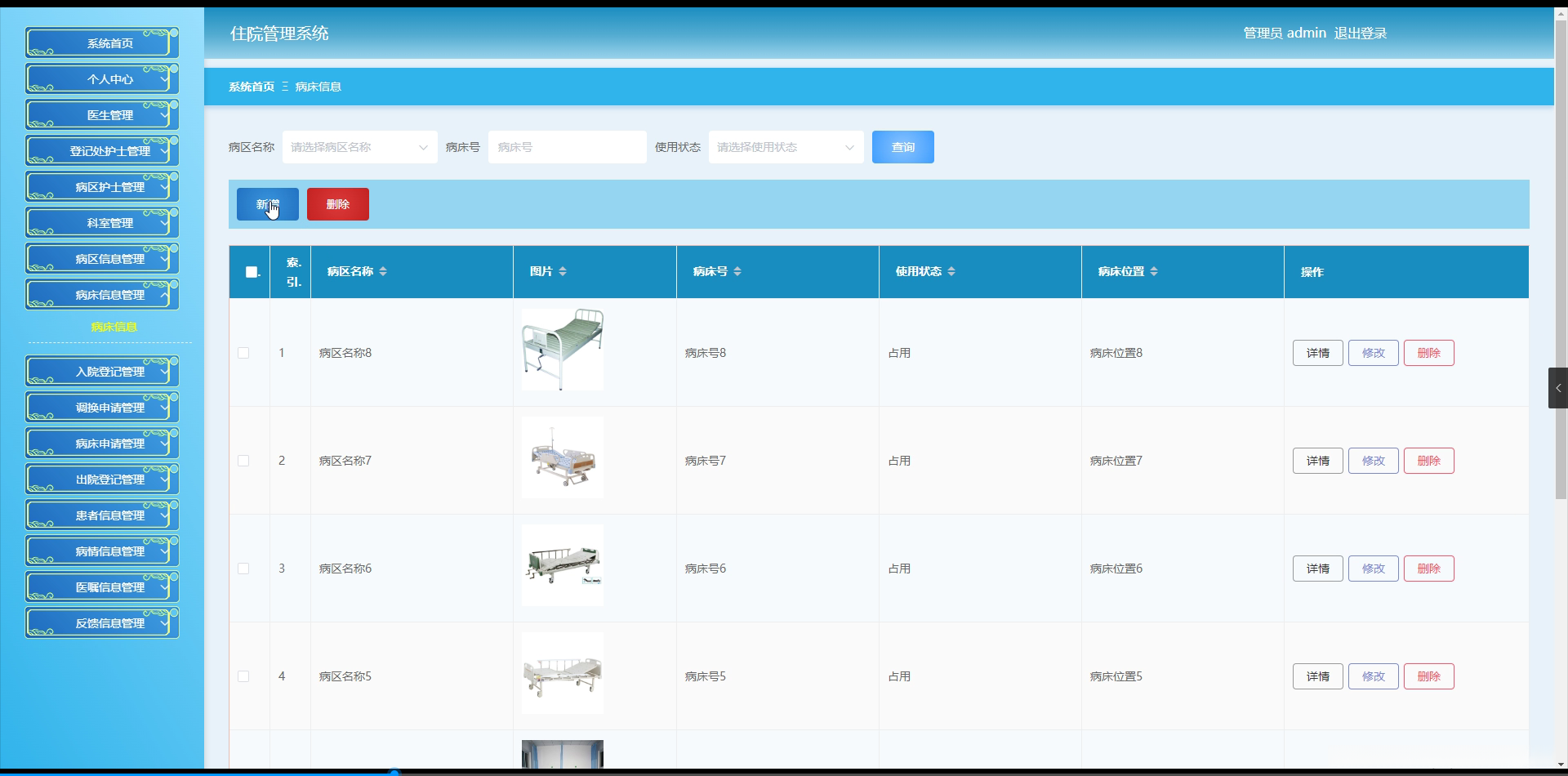Click 删除 for 病区名称5 row
Viewport: 1568px width, 776px height.
click(x=1429, y=676)
